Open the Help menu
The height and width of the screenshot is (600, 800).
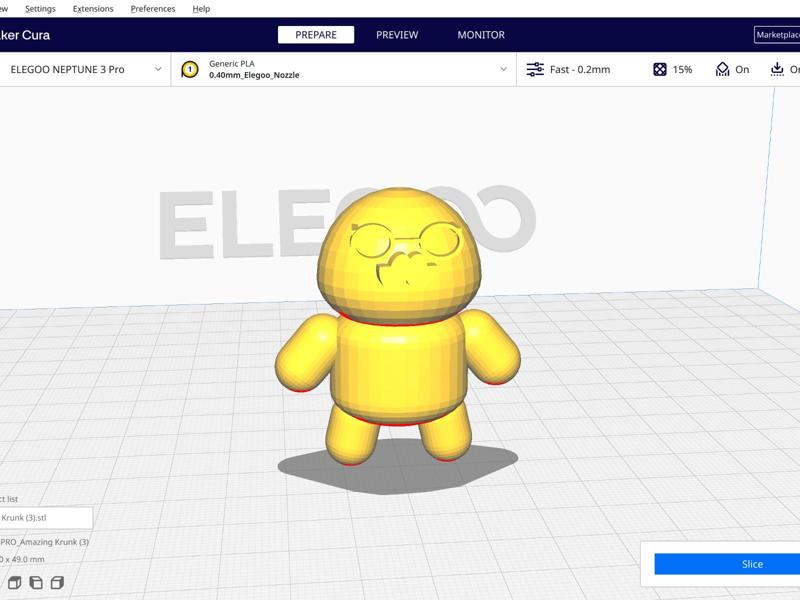[x=201, y=9]
